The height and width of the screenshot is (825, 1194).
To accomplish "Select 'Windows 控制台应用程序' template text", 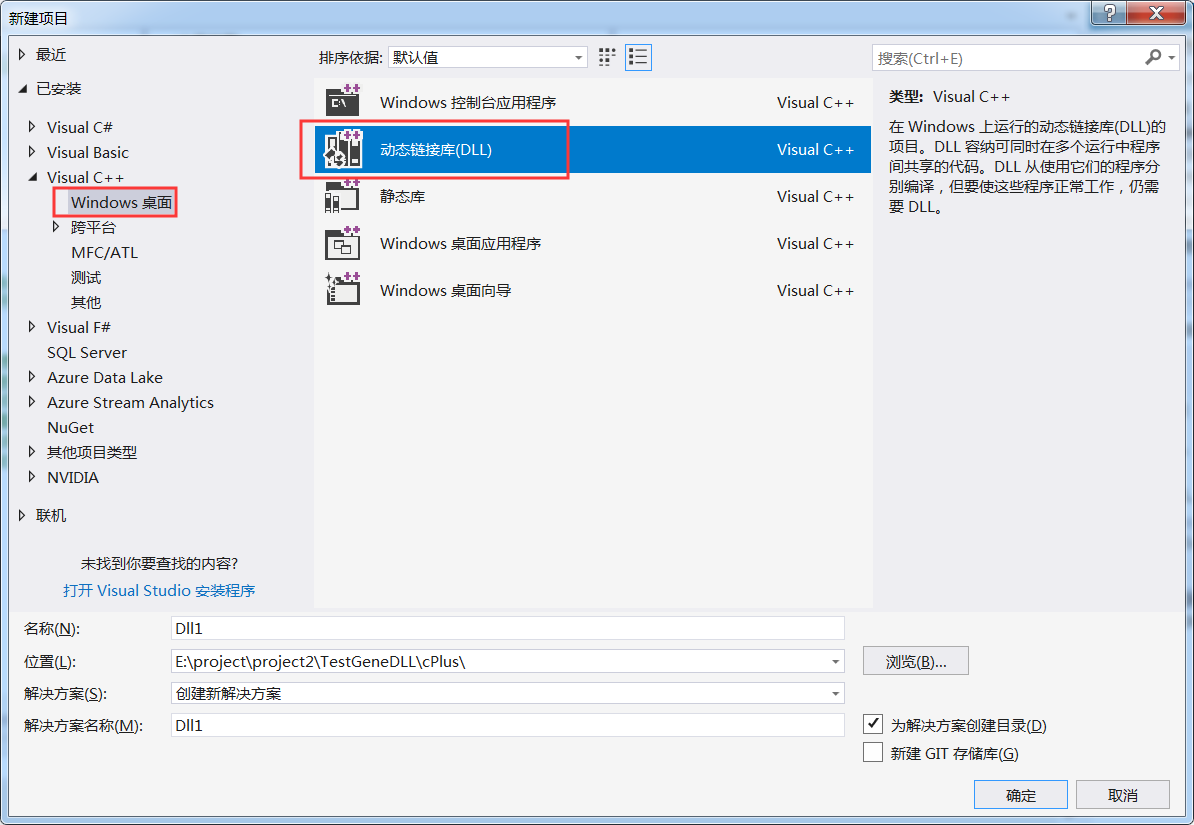I will 468,102.
